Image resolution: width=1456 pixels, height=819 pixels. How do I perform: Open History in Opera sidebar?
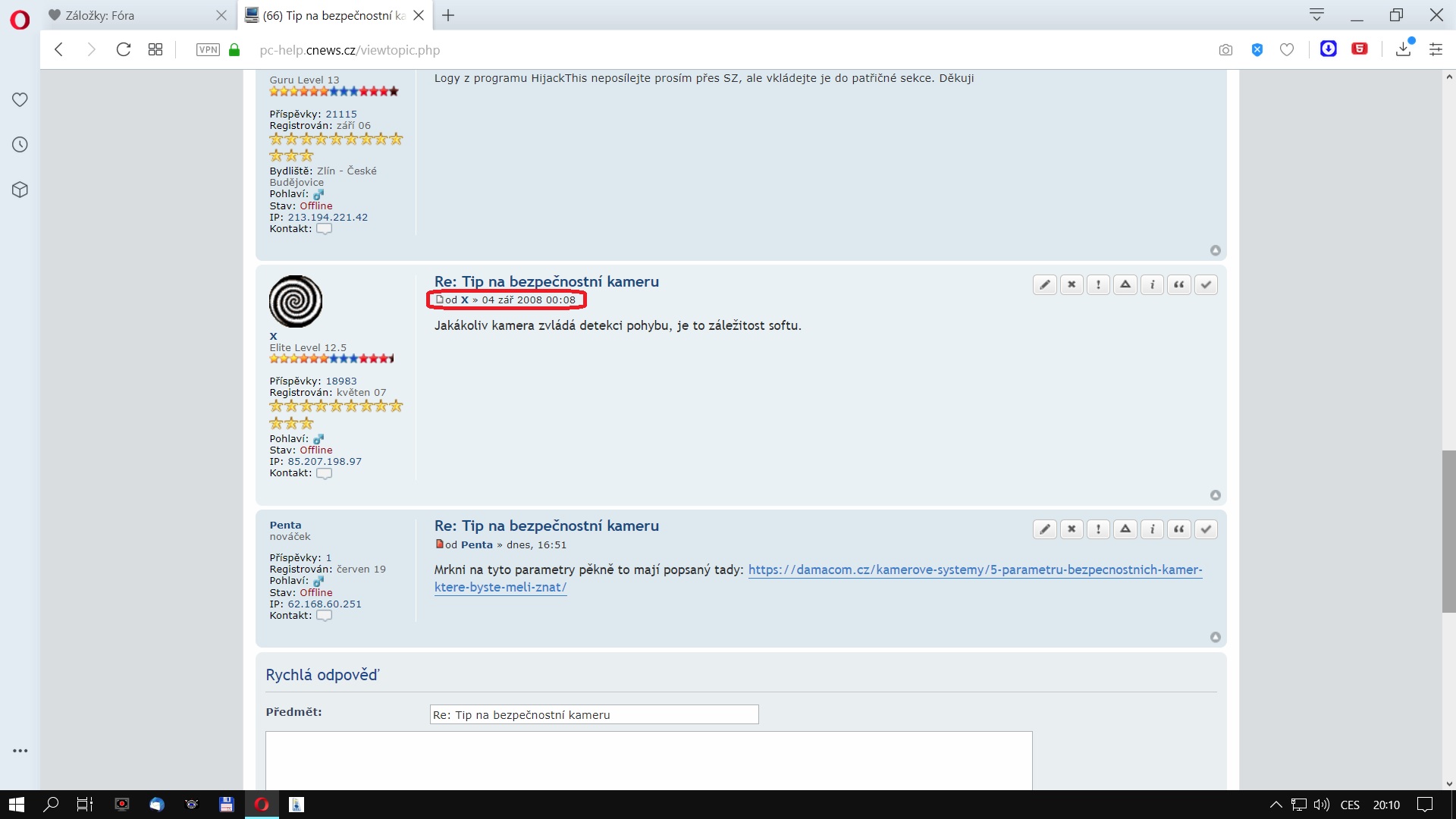tap(20, 145)
